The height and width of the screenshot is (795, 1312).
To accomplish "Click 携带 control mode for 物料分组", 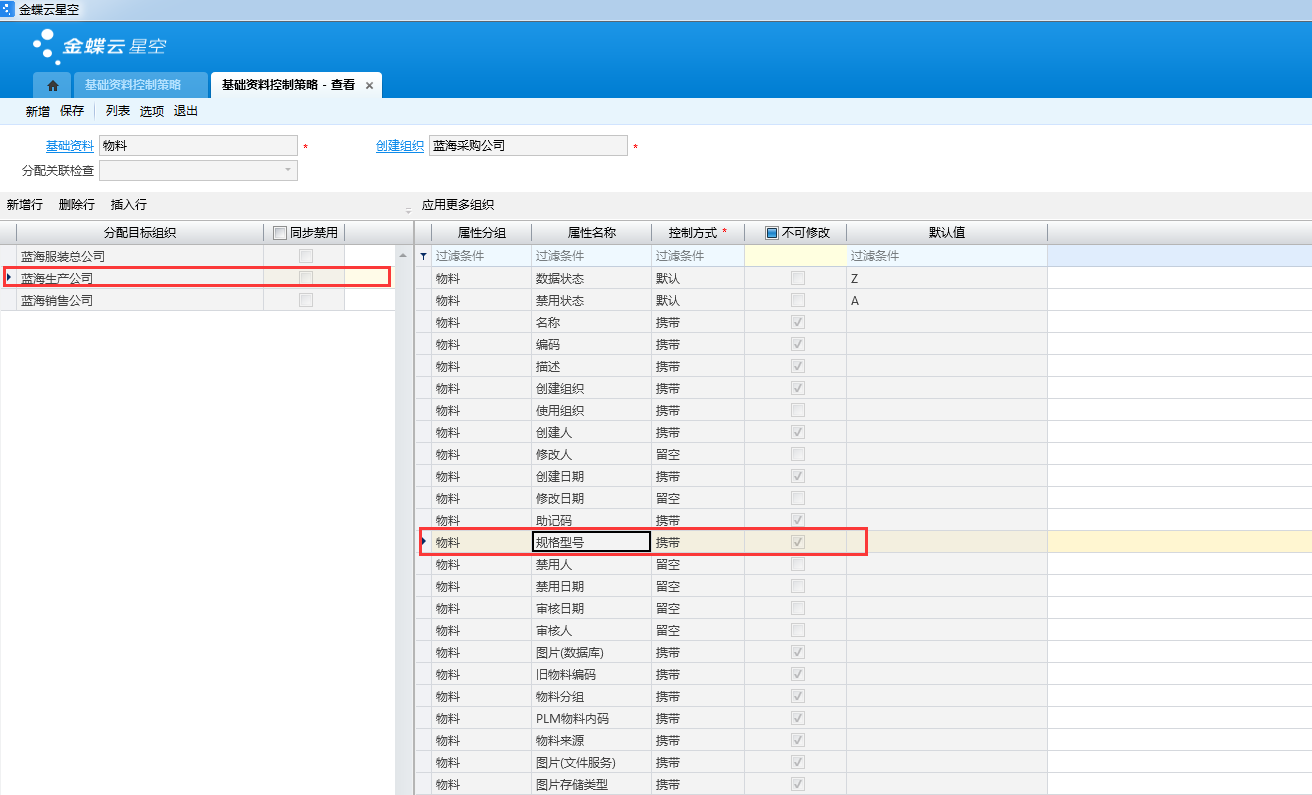I will pos(698,696).
